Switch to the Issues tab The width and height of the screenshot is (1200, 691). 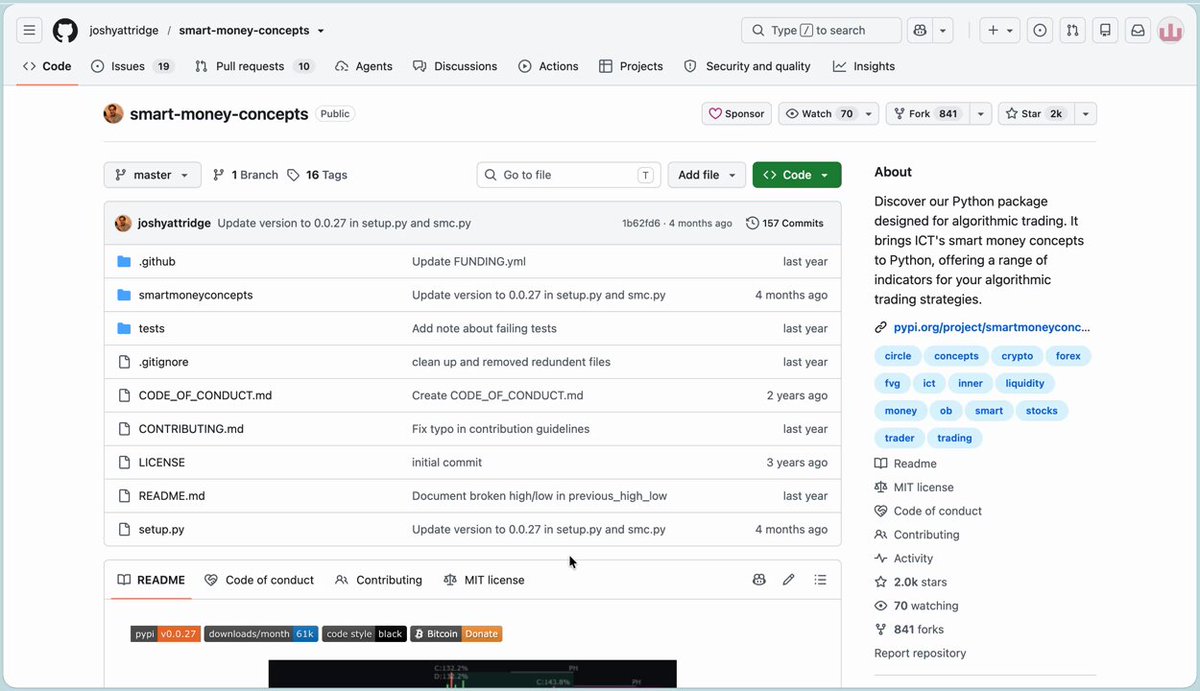pos(132,66)
